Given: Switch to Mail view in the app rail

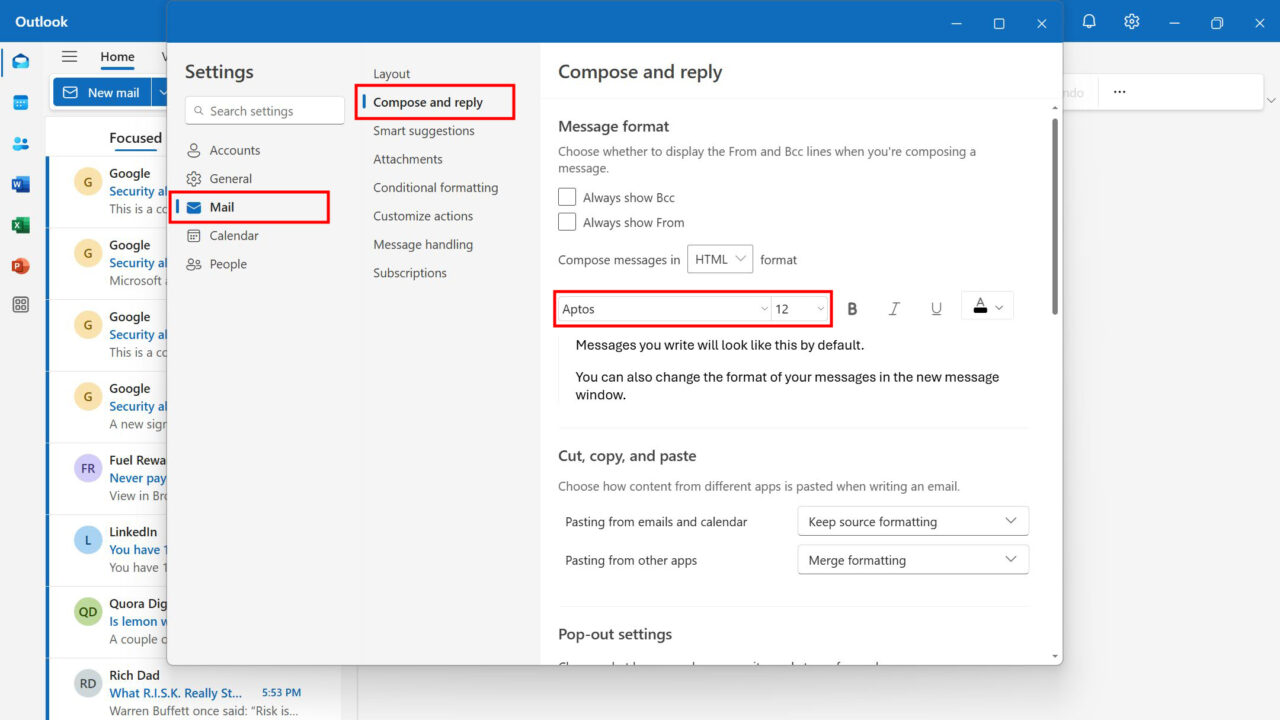Looking at the screenshot, I should (x=20, y=61).
